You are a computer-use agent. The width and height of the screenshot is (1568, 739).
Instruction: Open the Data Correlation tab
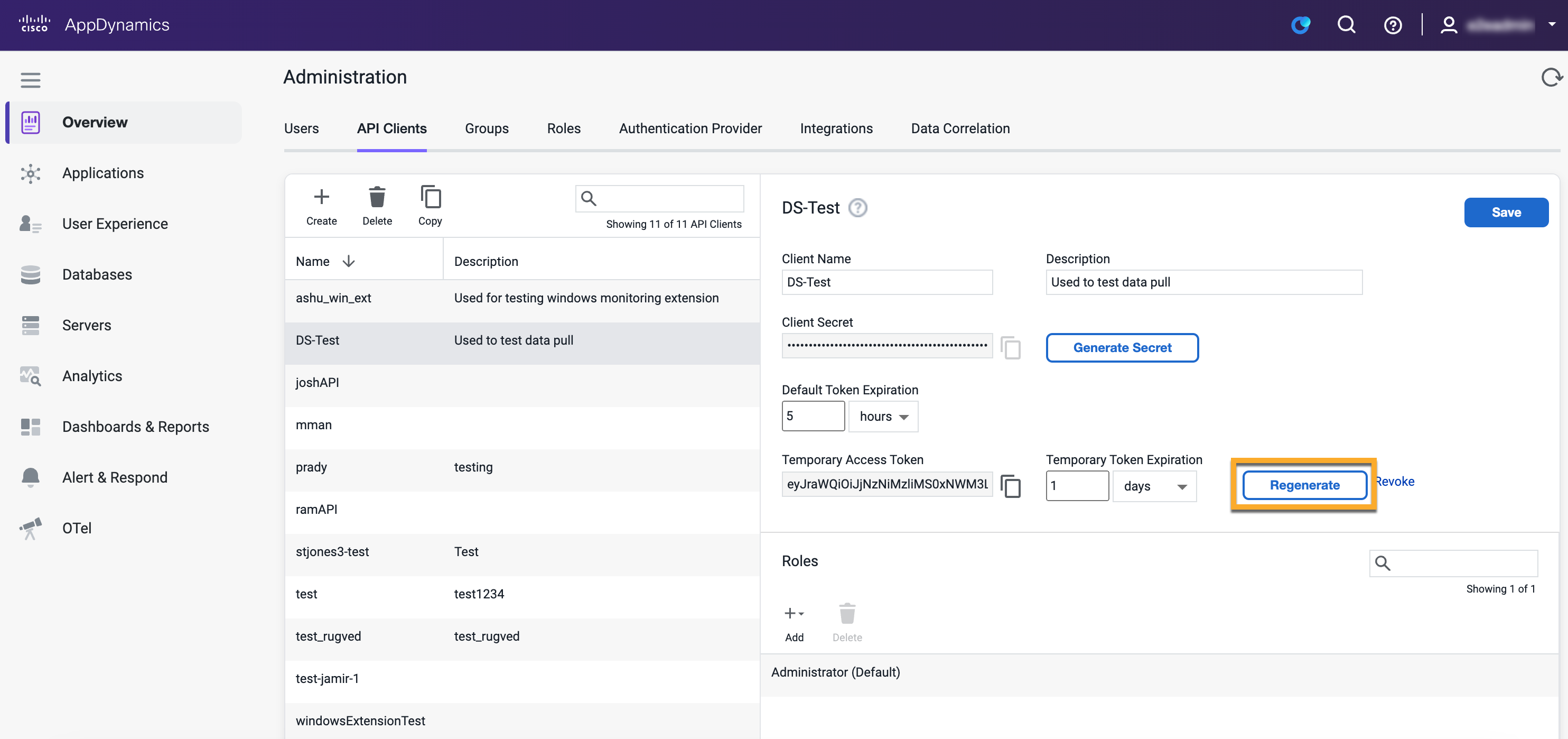click(x=960, y=128)
